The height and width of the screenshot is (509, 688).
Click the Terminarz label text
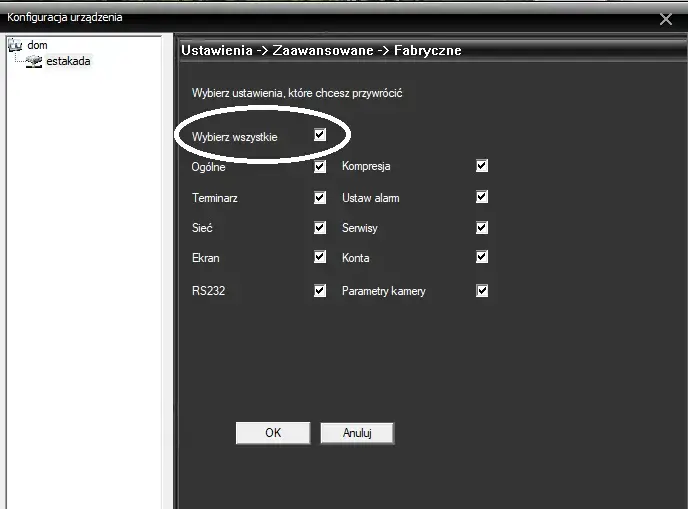pos(215,198)
